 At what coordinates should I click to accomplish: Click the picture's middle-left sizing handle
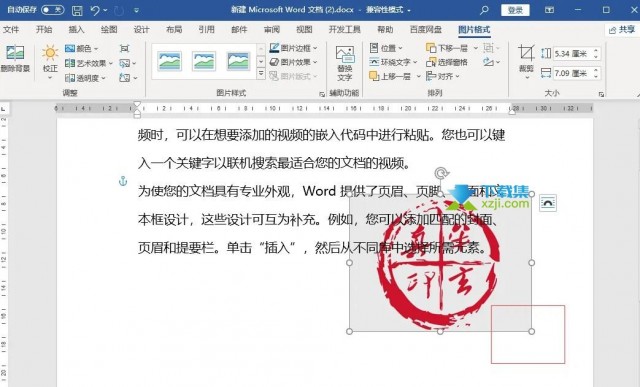pos(349,263)
